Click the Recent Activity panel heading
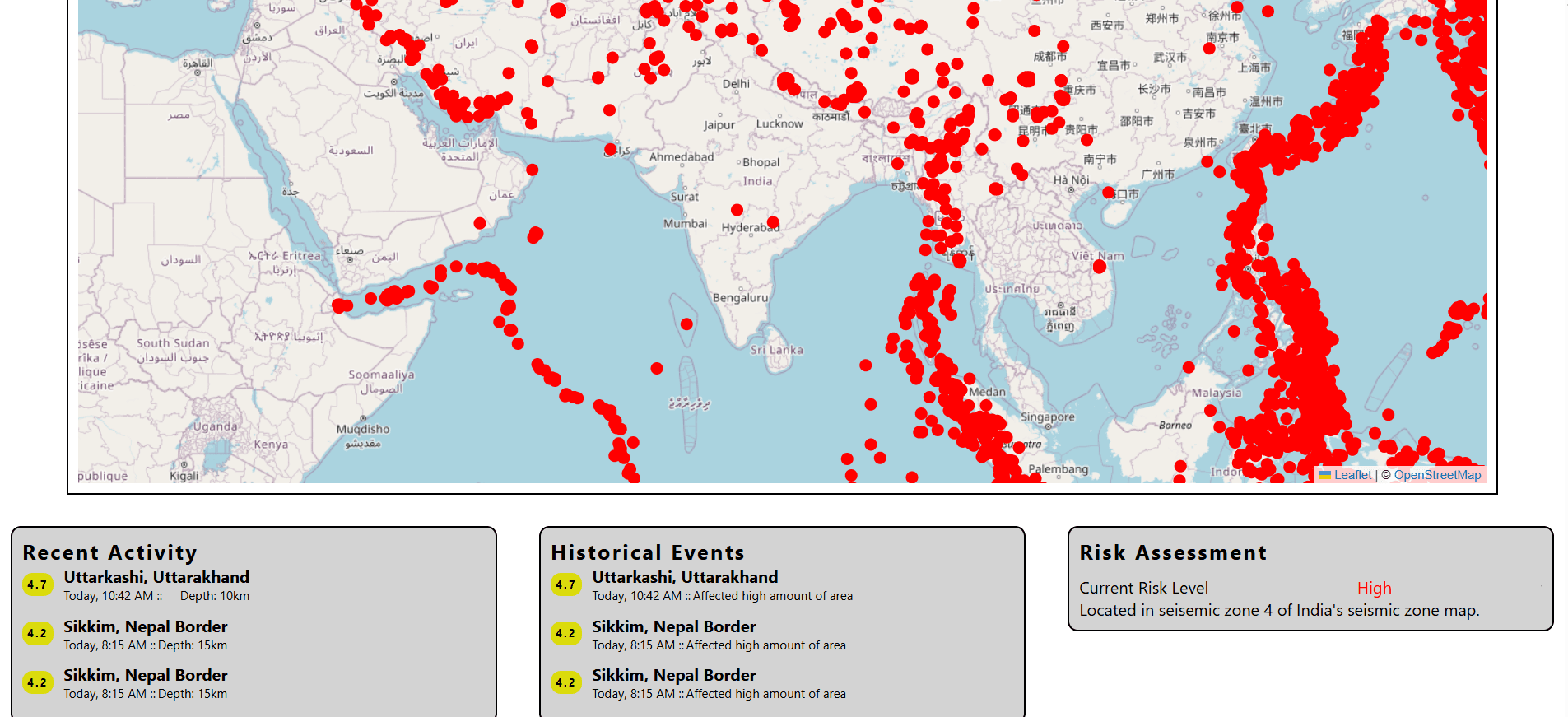This screenshot has width=1568, height=717. pos(109,552)
